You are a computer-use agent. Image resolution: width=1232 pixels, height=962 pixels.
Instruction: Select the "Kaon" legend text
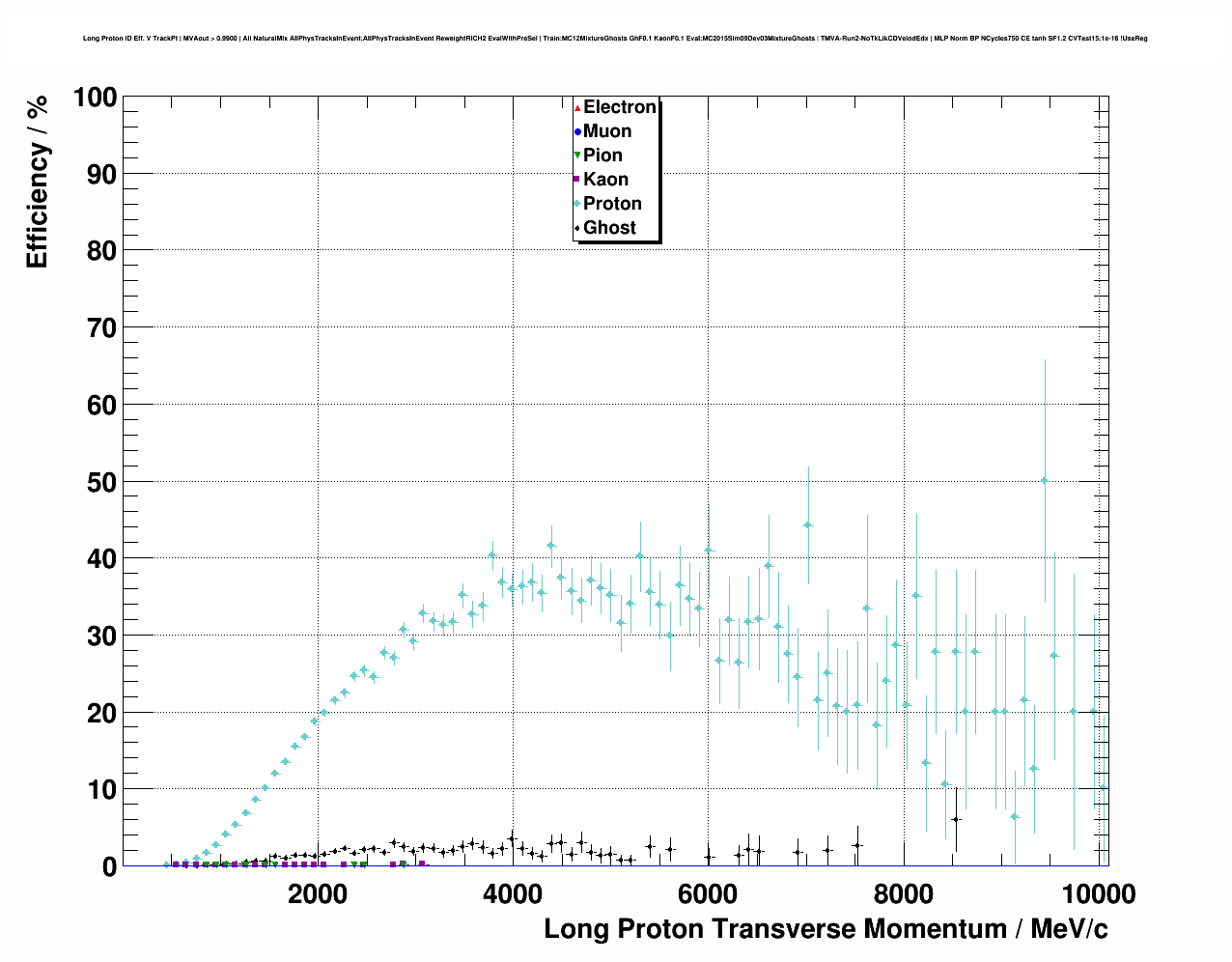click(x=605, y=180)
